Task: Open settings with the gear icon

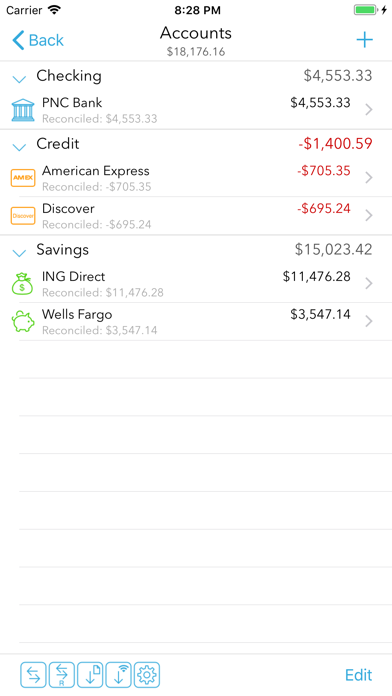Action: [x=147, y=675]
